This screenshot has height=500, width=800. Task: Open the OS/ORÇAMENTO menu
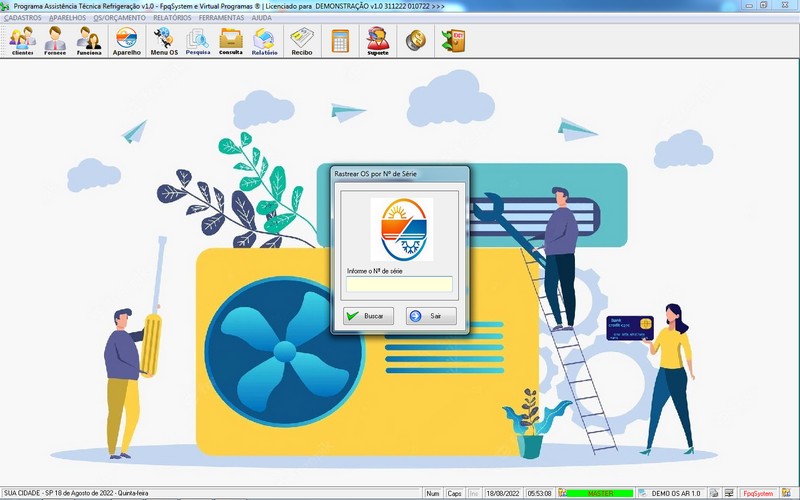(120, 18)
